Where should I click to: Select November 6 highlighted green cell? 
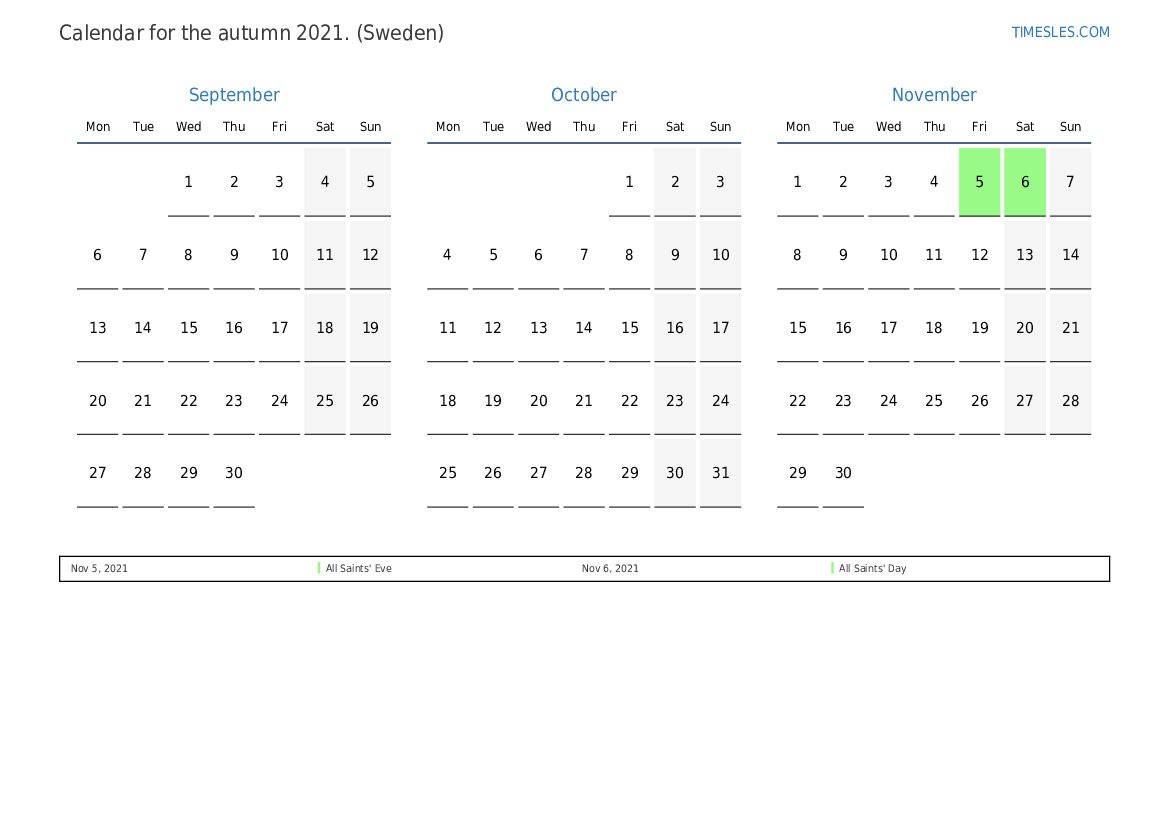point(1025,182)
